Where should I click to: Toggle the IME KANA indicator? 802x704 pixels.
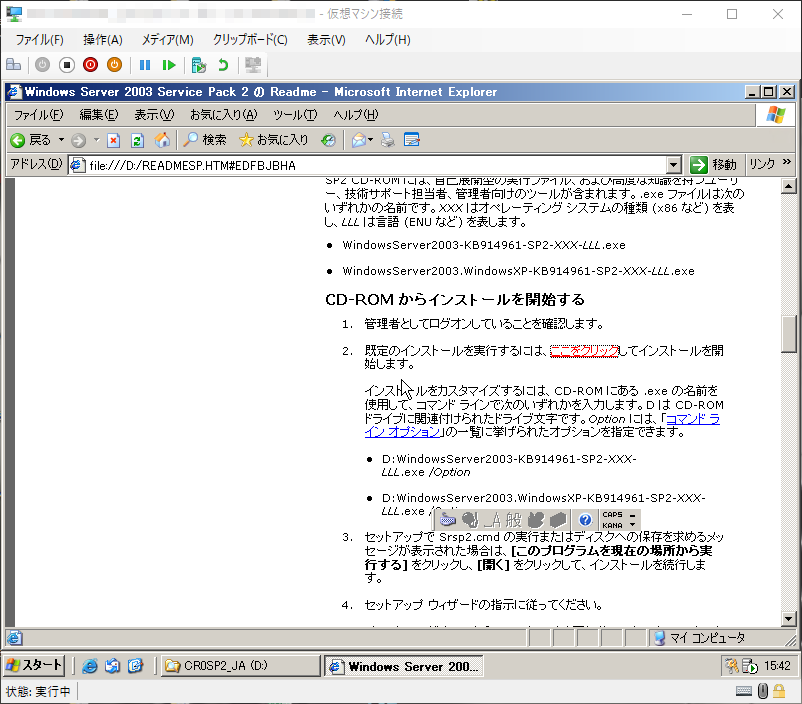612,525
